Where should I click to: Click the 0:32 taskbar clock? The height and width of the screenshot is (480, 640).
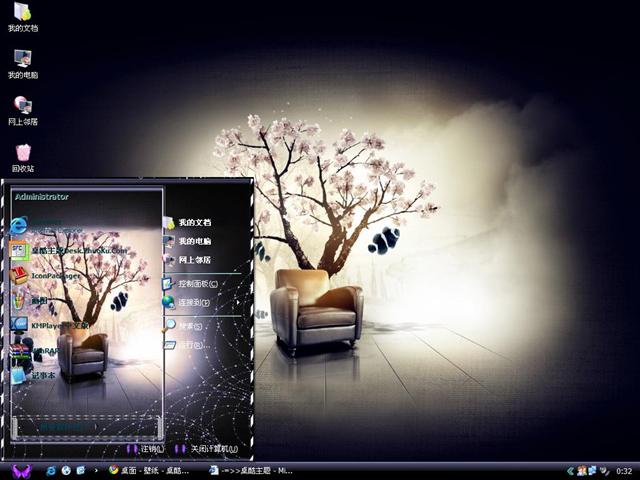coord(624,471)
